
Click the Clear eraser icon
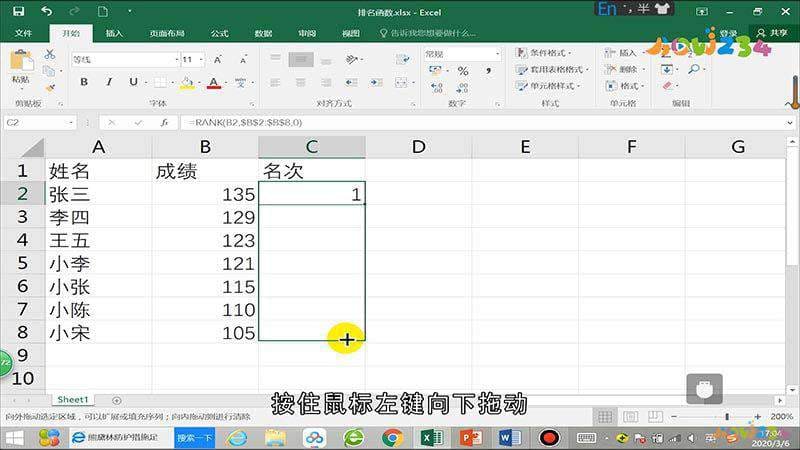coord(668,86)
